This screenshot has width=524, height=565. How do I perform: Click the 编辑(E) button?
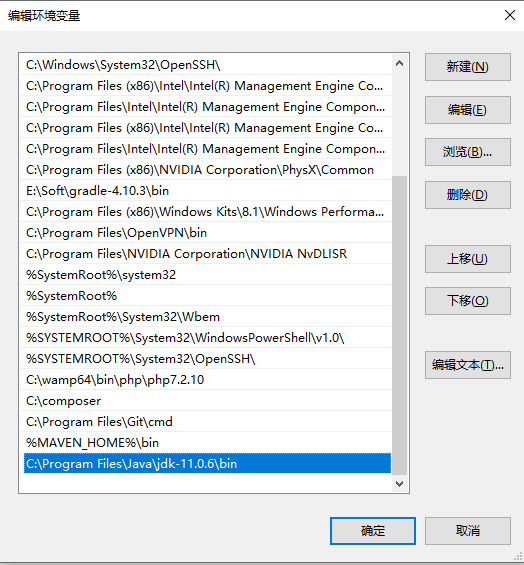[x=467, y=110]
